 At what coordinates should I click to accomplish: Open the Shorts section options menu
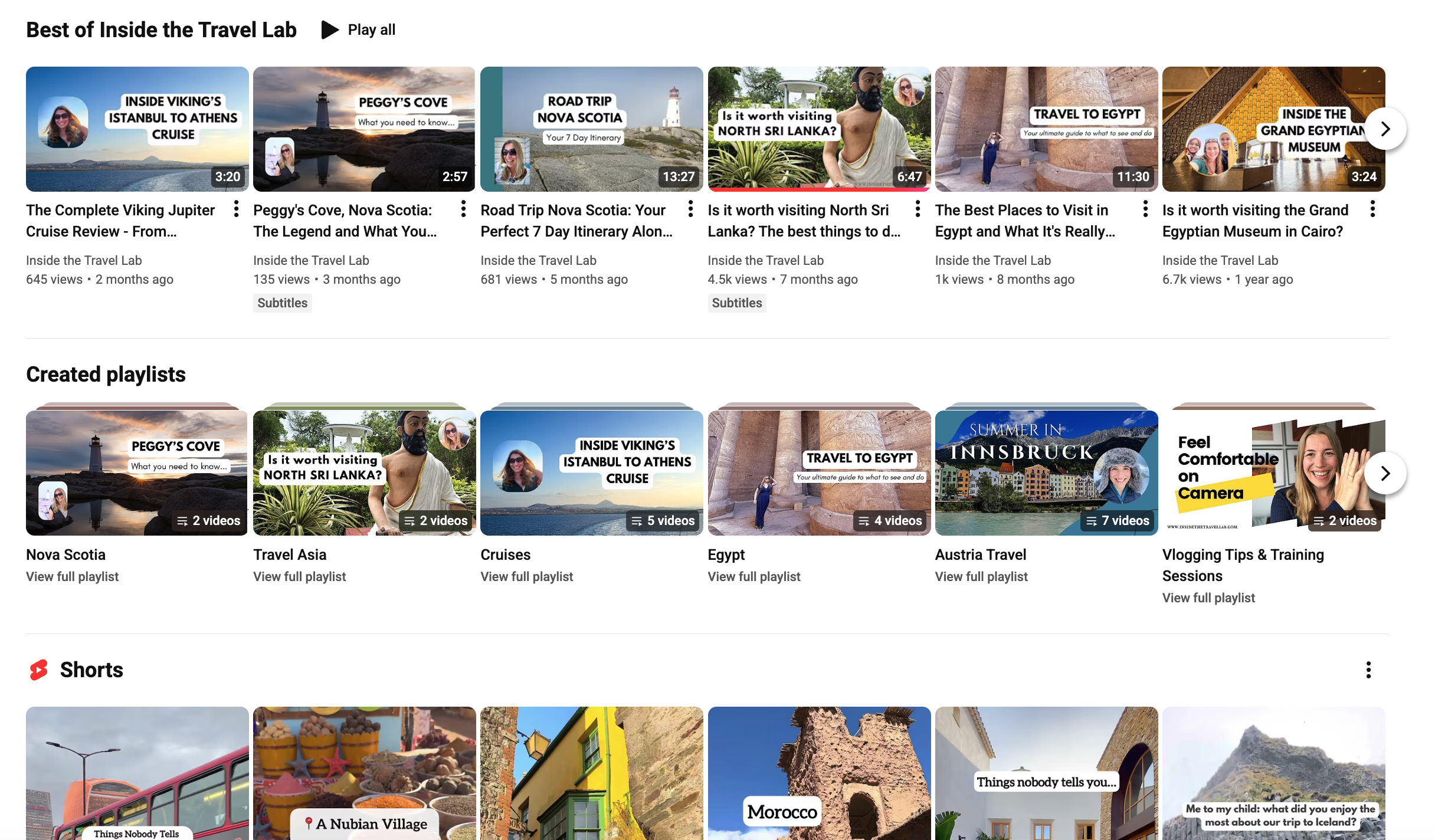click(x=1368, y=670)
